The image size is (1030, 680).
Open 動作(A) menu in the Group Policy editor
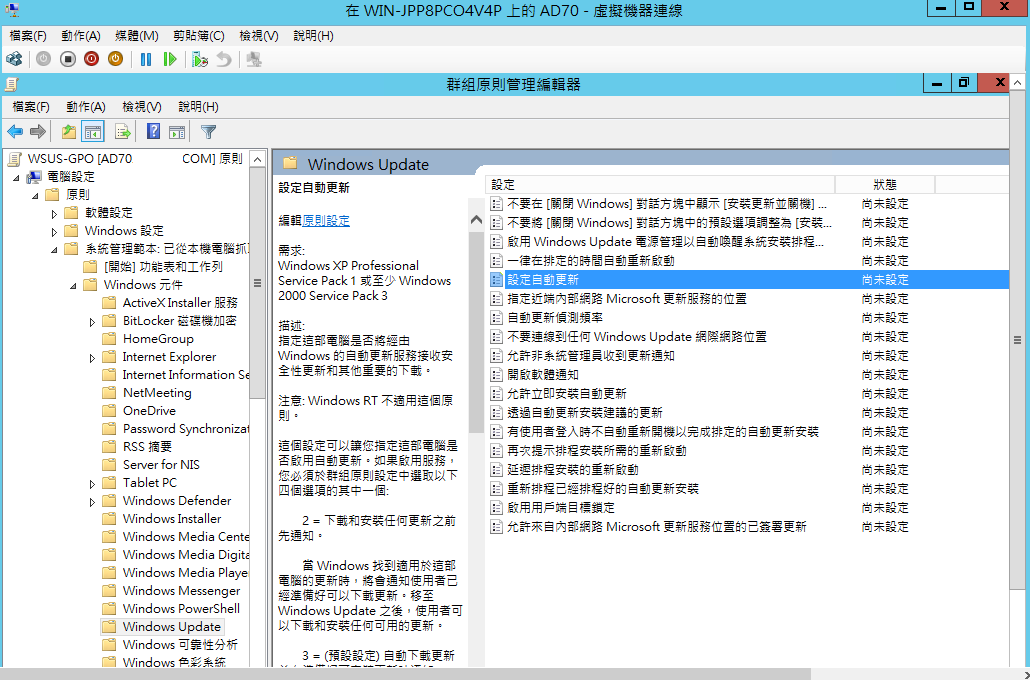click(x=86, y=106)
